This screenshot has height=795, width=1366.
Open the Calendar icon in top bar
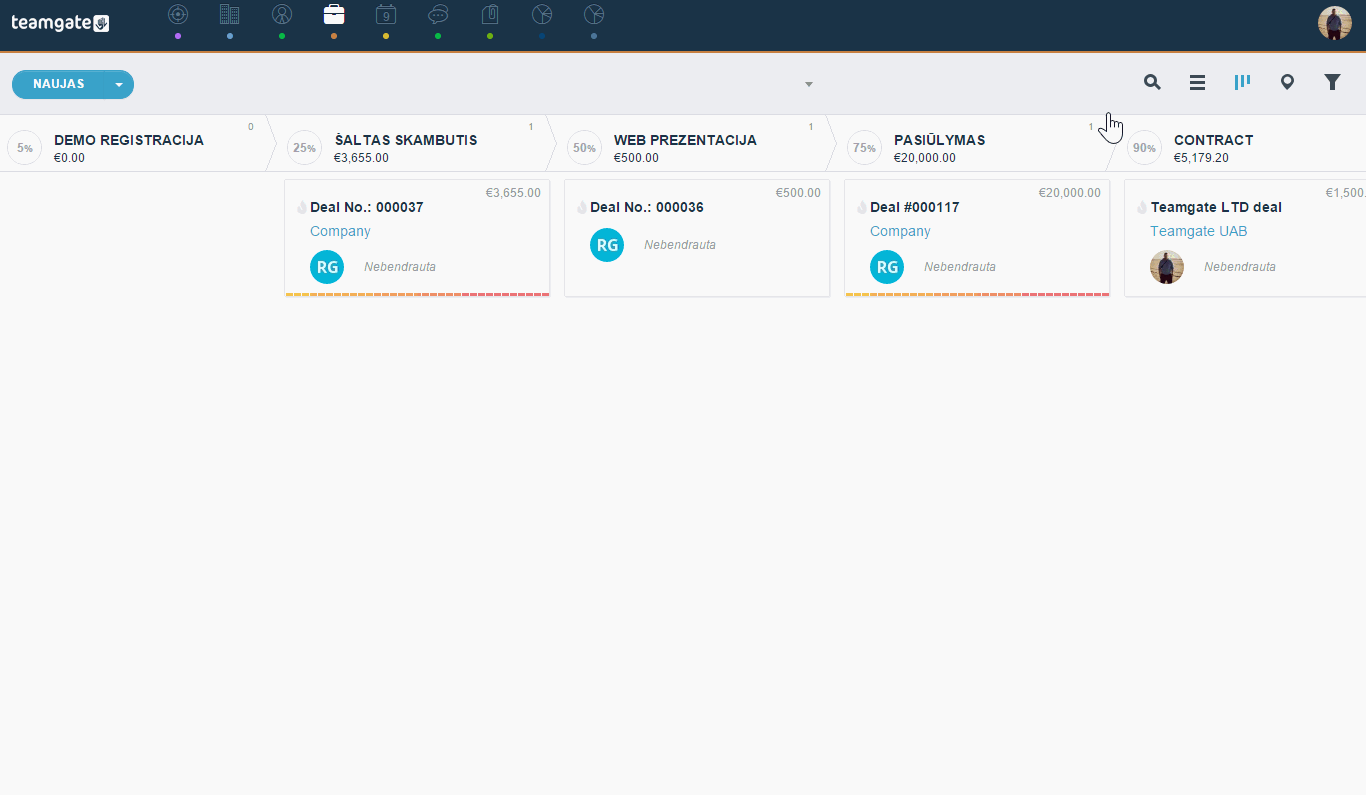click(x=386, y=14)
